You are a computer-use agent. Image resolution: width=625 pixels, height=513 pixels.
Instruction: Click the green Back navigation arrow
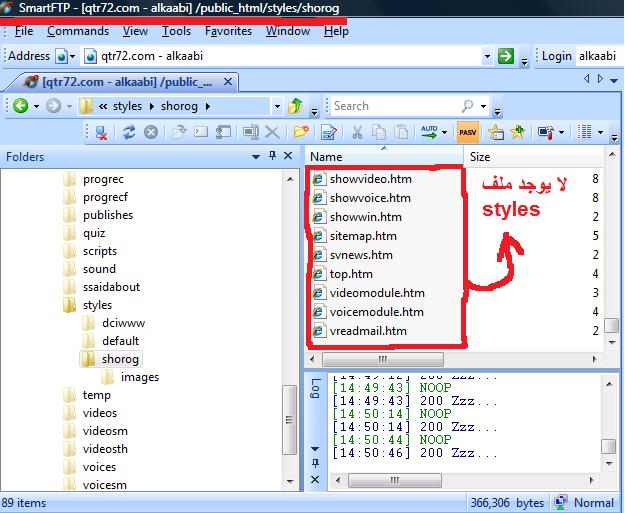click(x=19, y=106)
